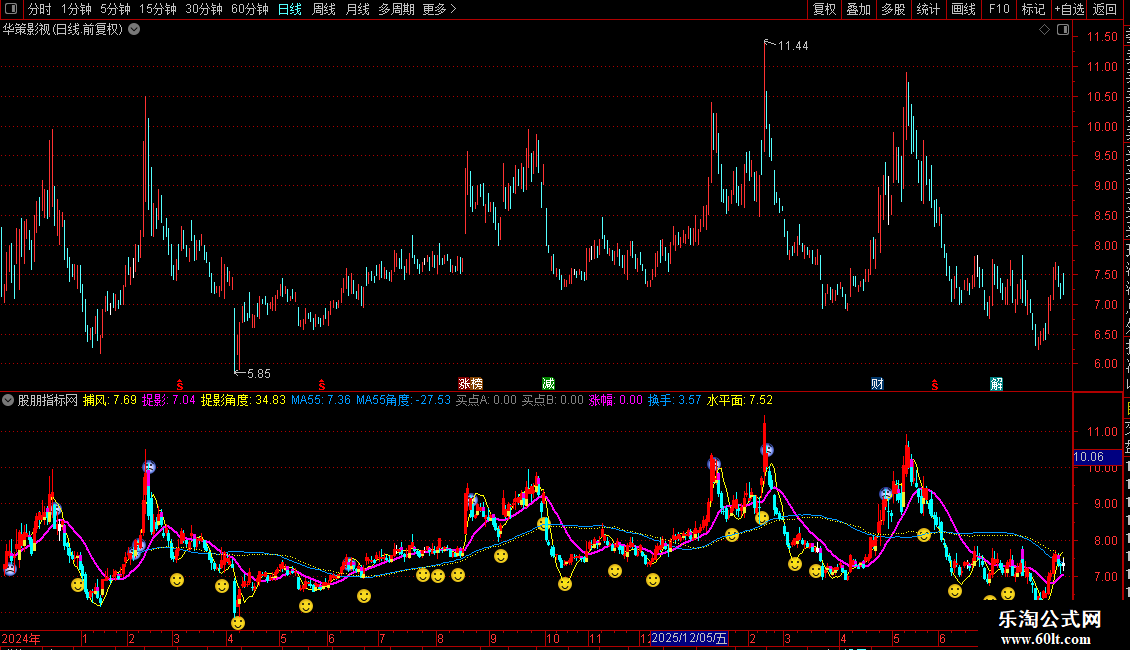This screenshot has height=650, width=1130.
Task: Toggle the right side panel icon
Action: pyautogui.click(x=1062, y=30)
